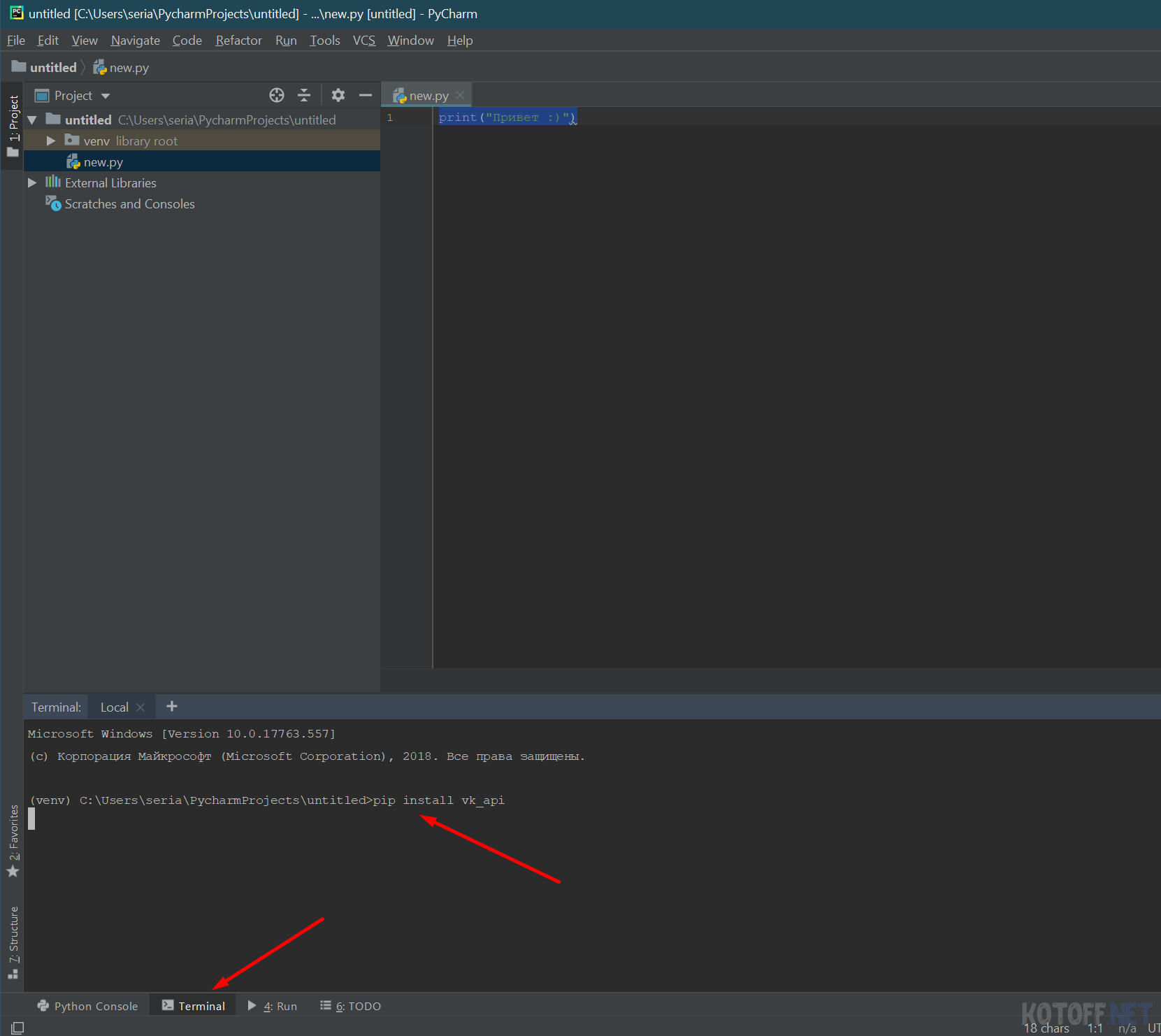Click the Collapse All icon in Project panel

[x=304, y=95]
